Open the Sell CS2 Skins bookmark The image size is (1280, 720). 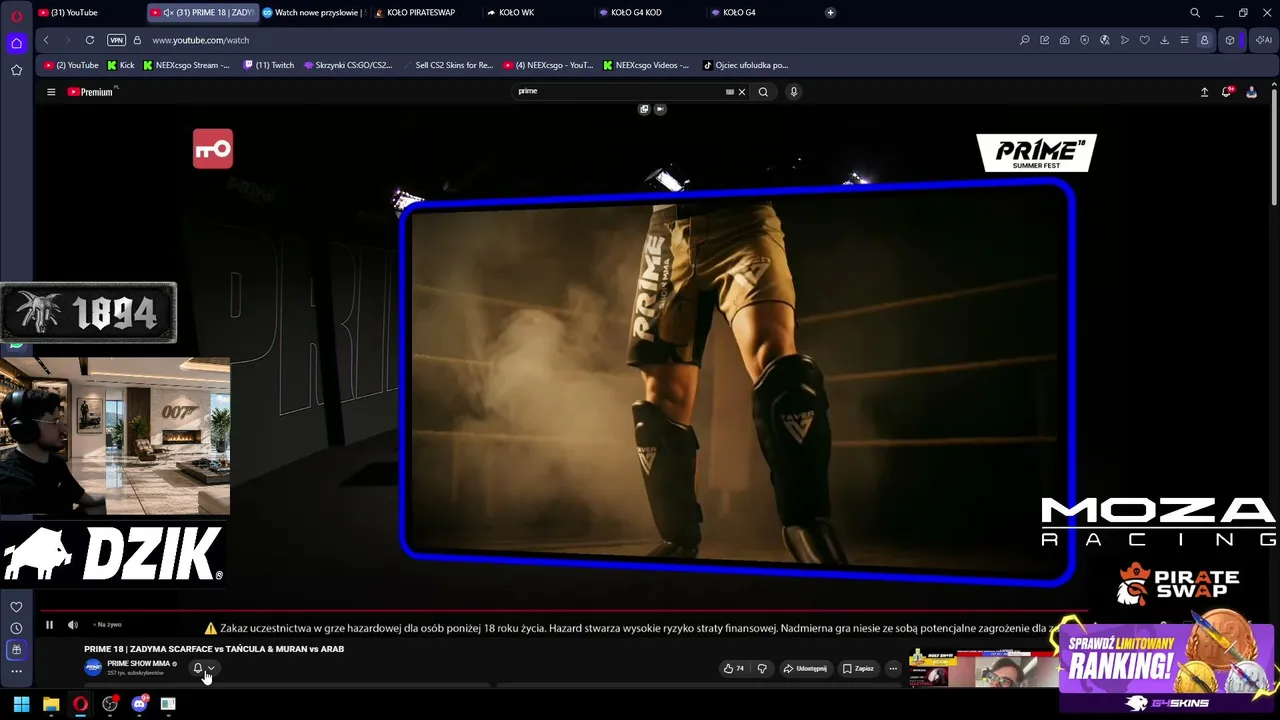(x=448, y=65)
